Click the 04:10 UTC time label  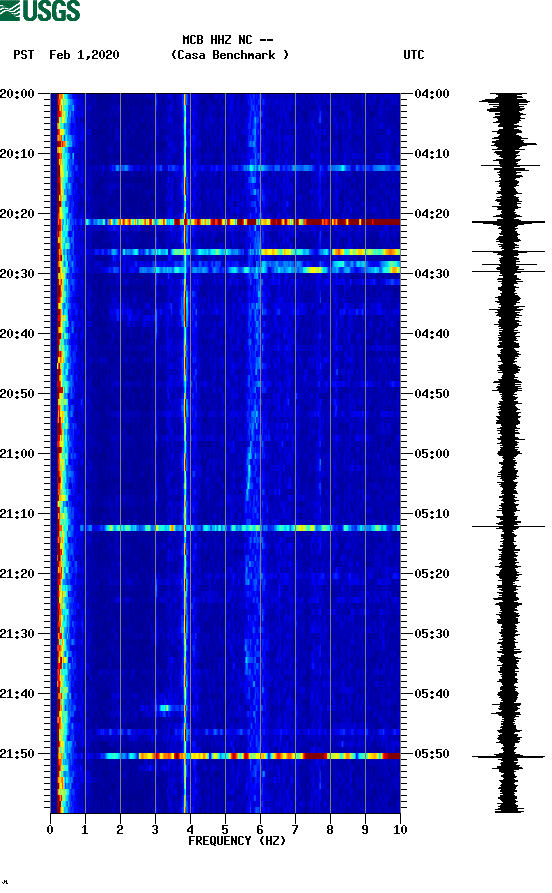pyautogui.click(x=432, y=154)
